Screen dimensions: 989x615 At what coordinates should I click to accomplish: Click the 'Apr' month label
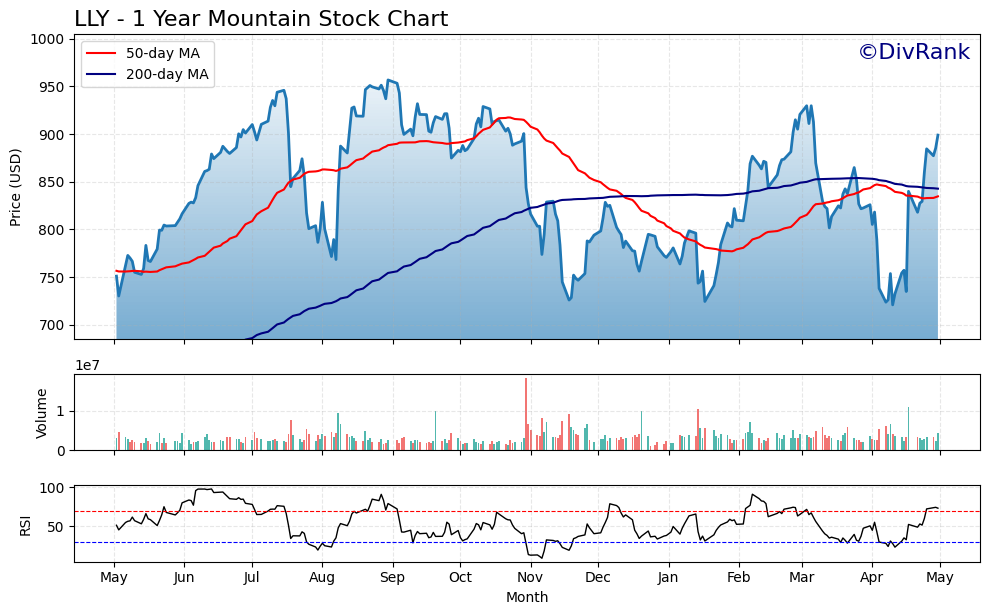pyautogui.click(x=872, y=578)
